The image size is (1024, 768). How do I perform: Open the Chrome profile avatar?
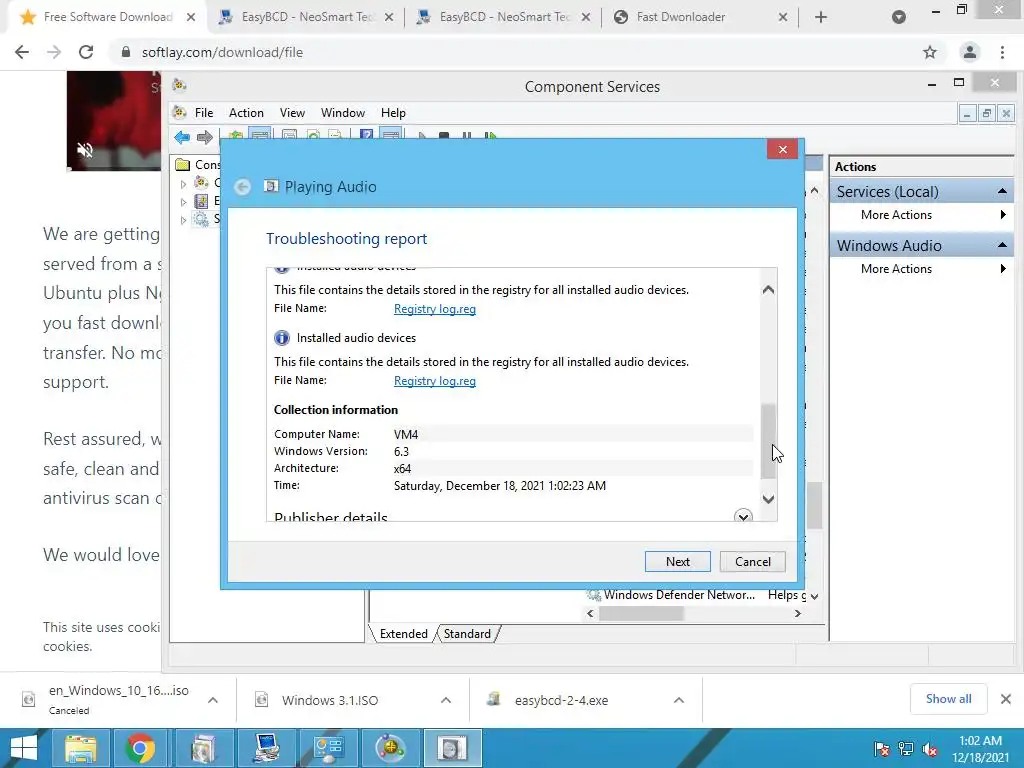970,52
